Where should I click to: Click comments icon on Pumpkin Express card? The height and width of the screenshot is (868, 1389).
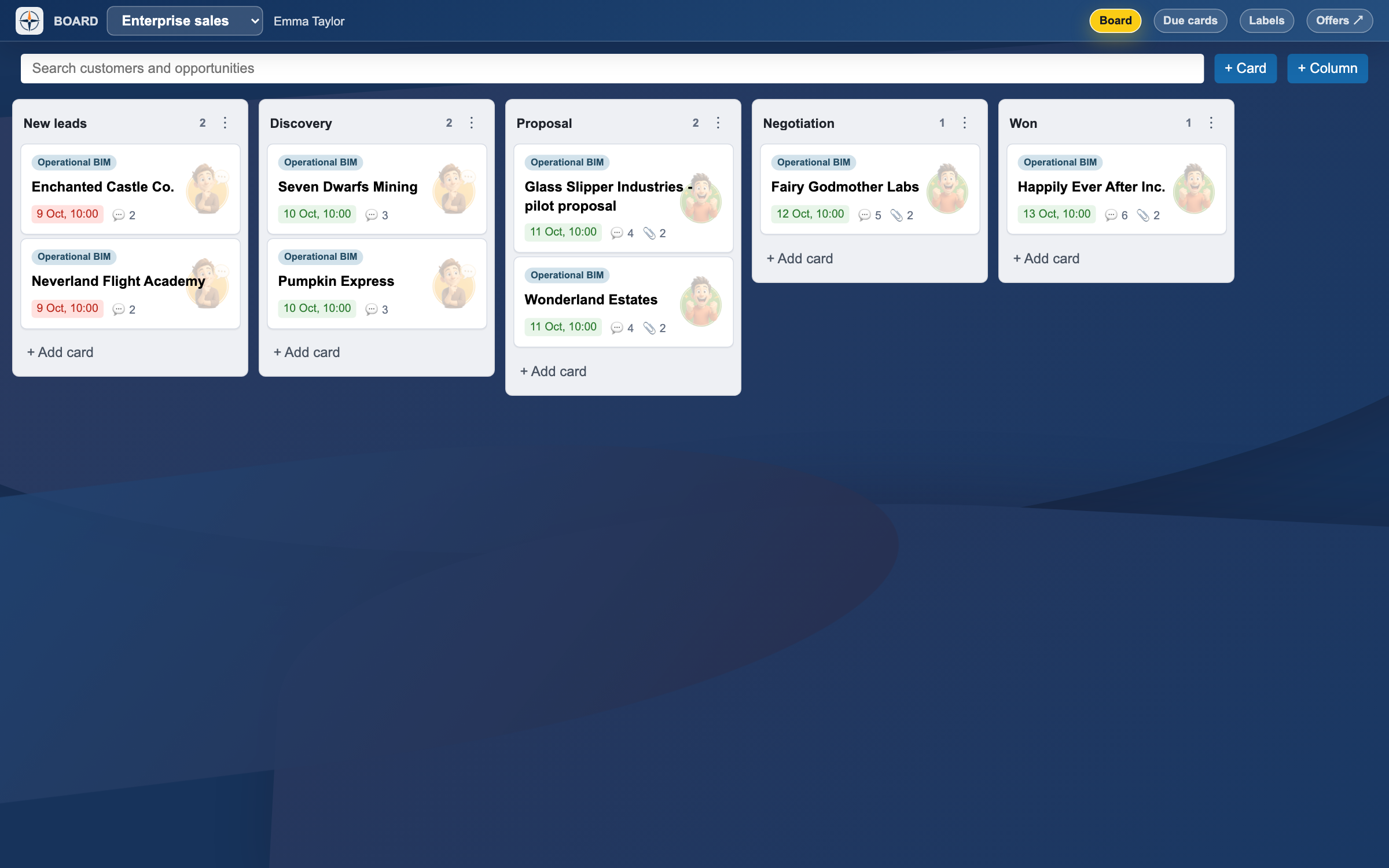click(x=372, y=310)
